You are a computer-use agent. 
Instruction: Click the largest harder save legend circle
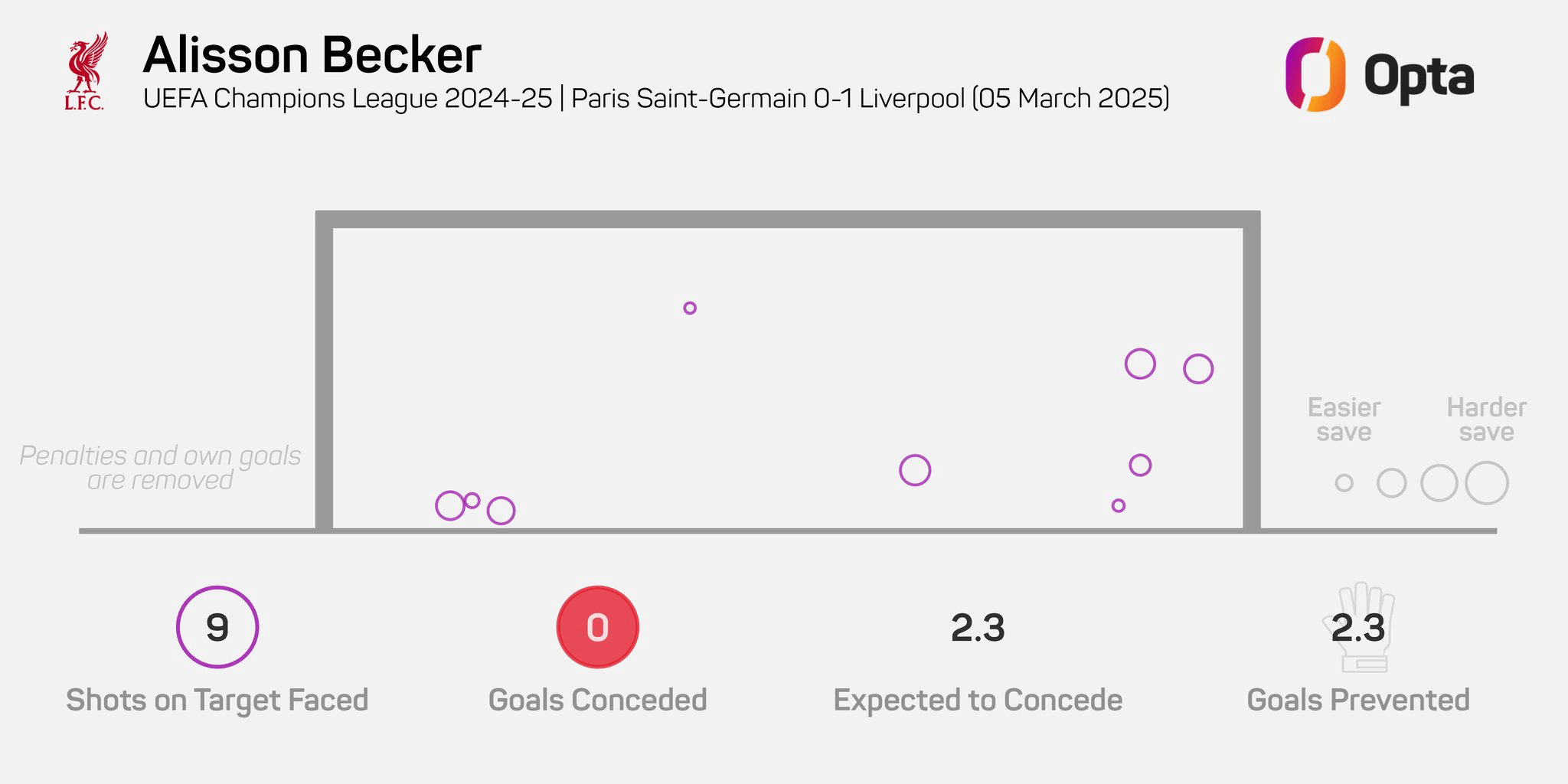coord(1487,483)
